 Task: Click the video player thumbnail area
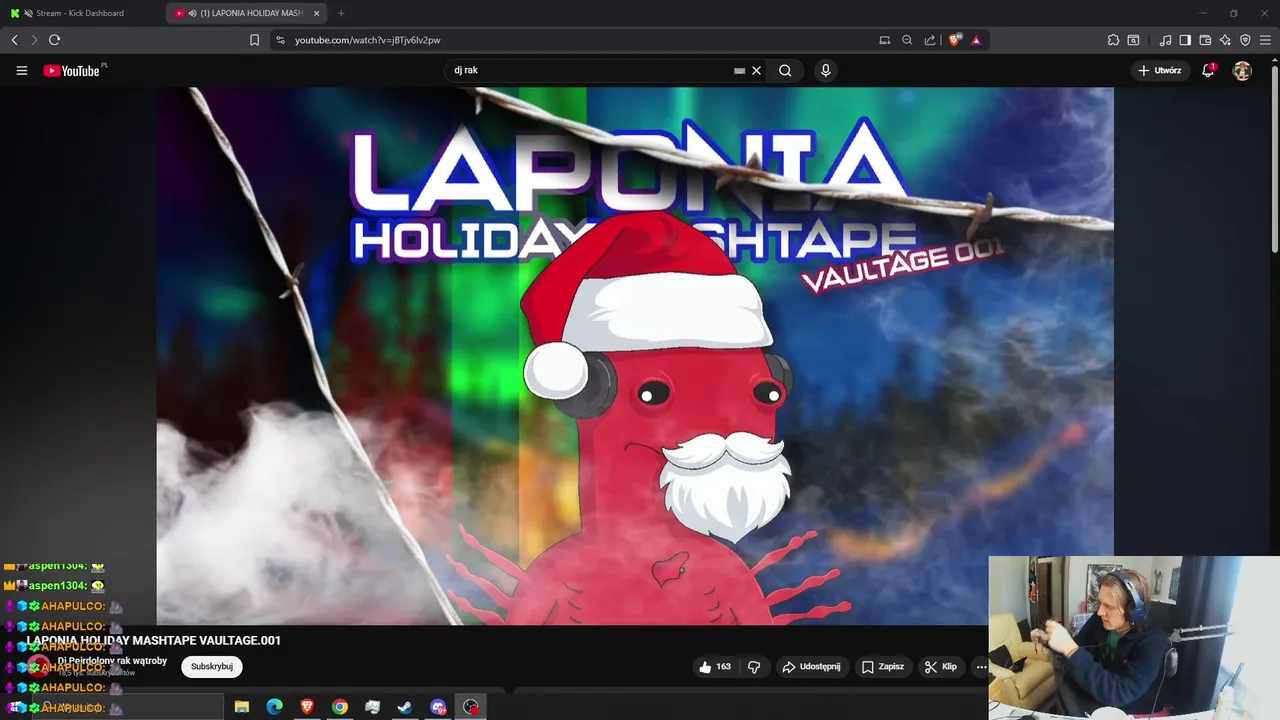click(635, 356)
